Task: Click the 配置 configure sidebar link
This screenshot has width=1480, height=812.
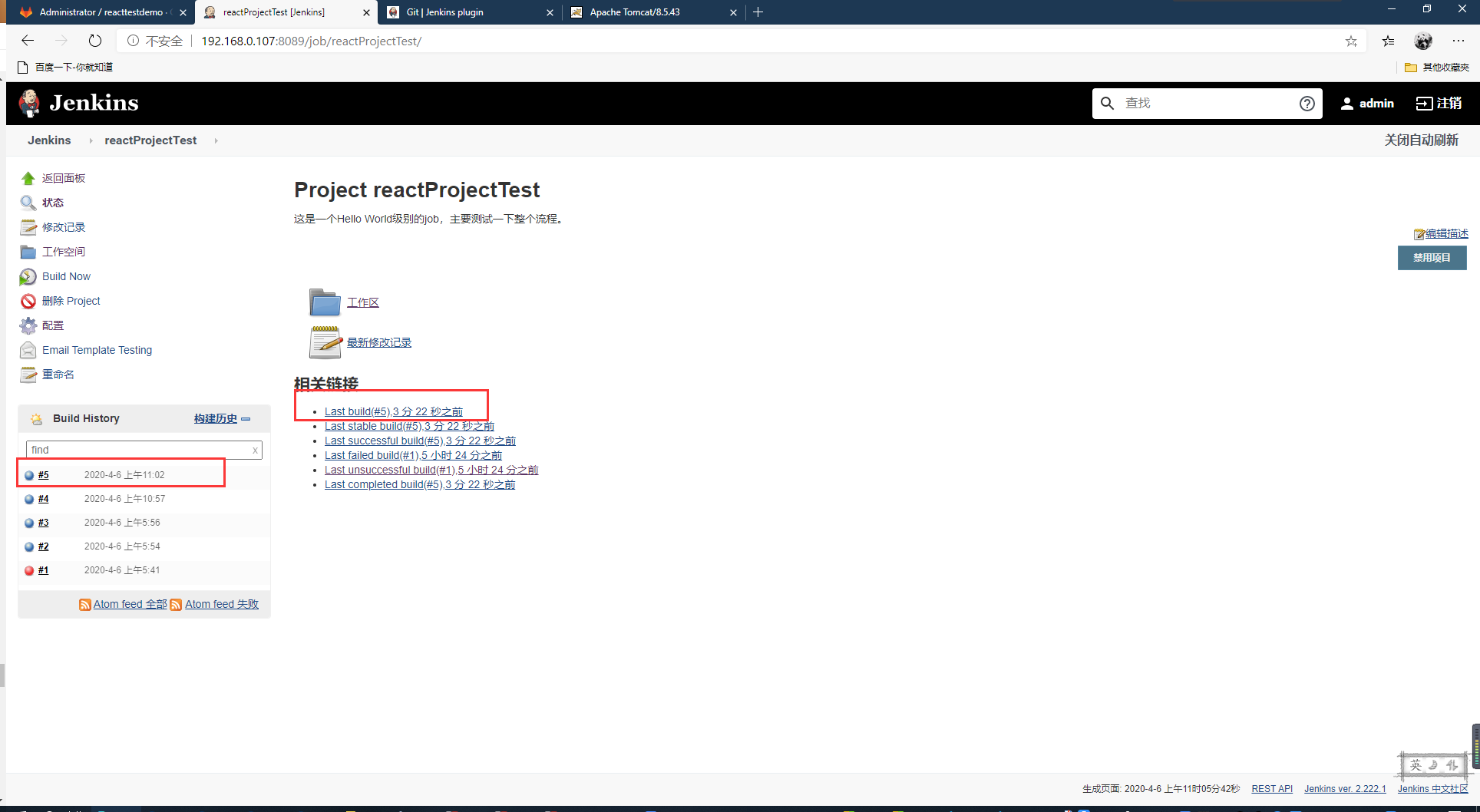Action: 53,325
